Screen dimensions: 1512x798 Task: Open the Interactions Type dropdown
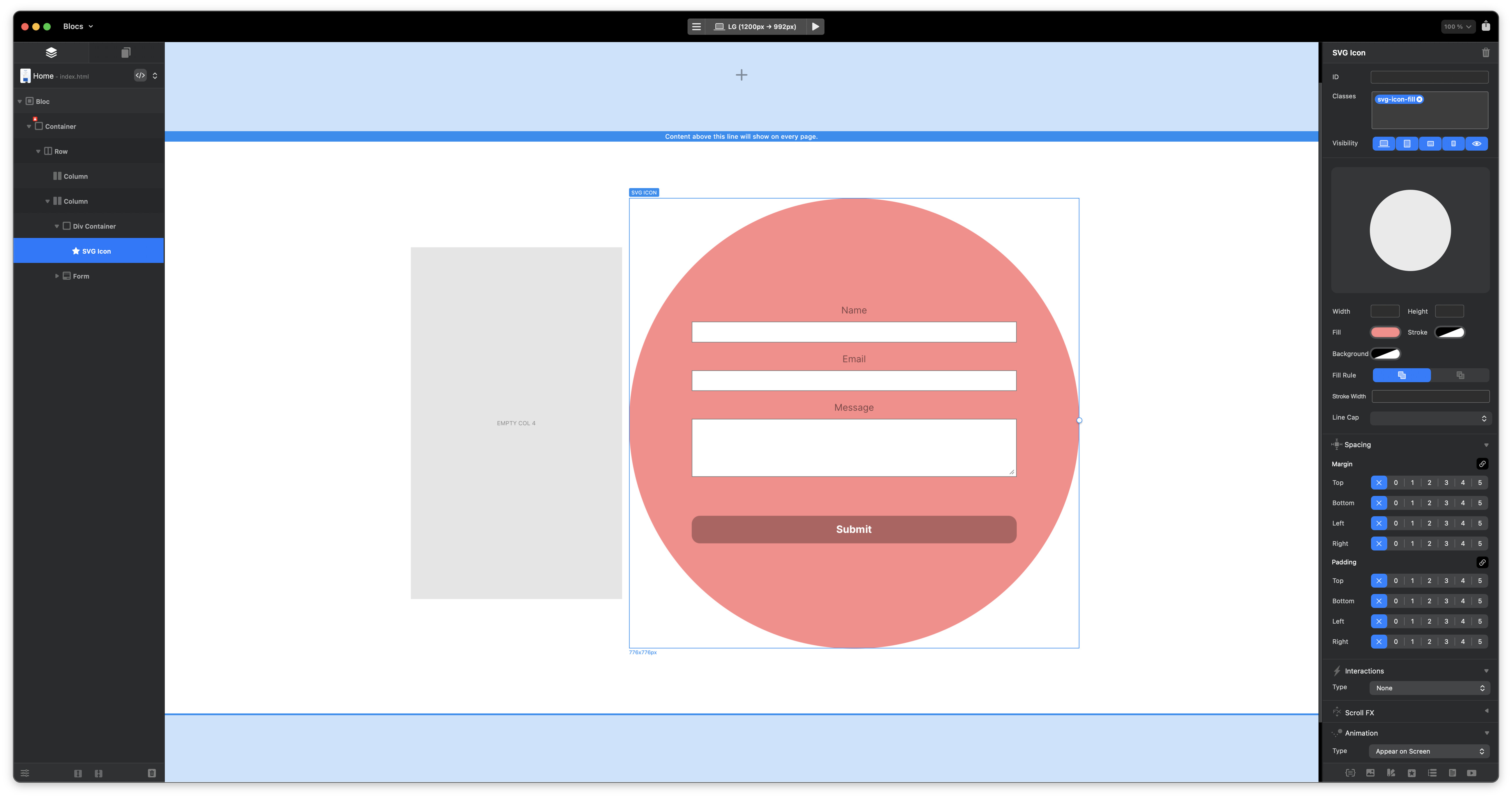1429,688
